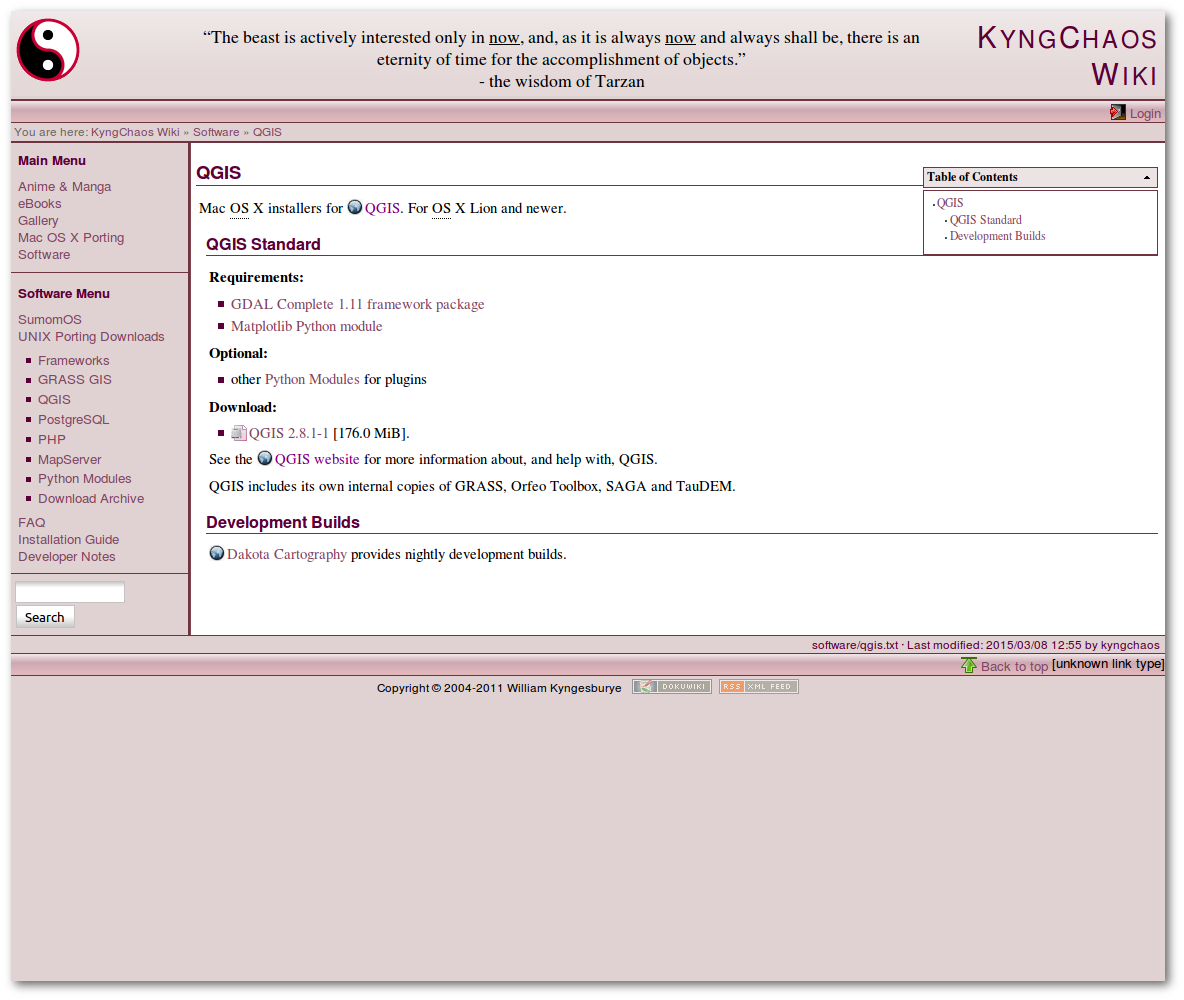Open PHP in sidebar list
This screenshot has height=1000, width=1184.
[x=51, y=440]
